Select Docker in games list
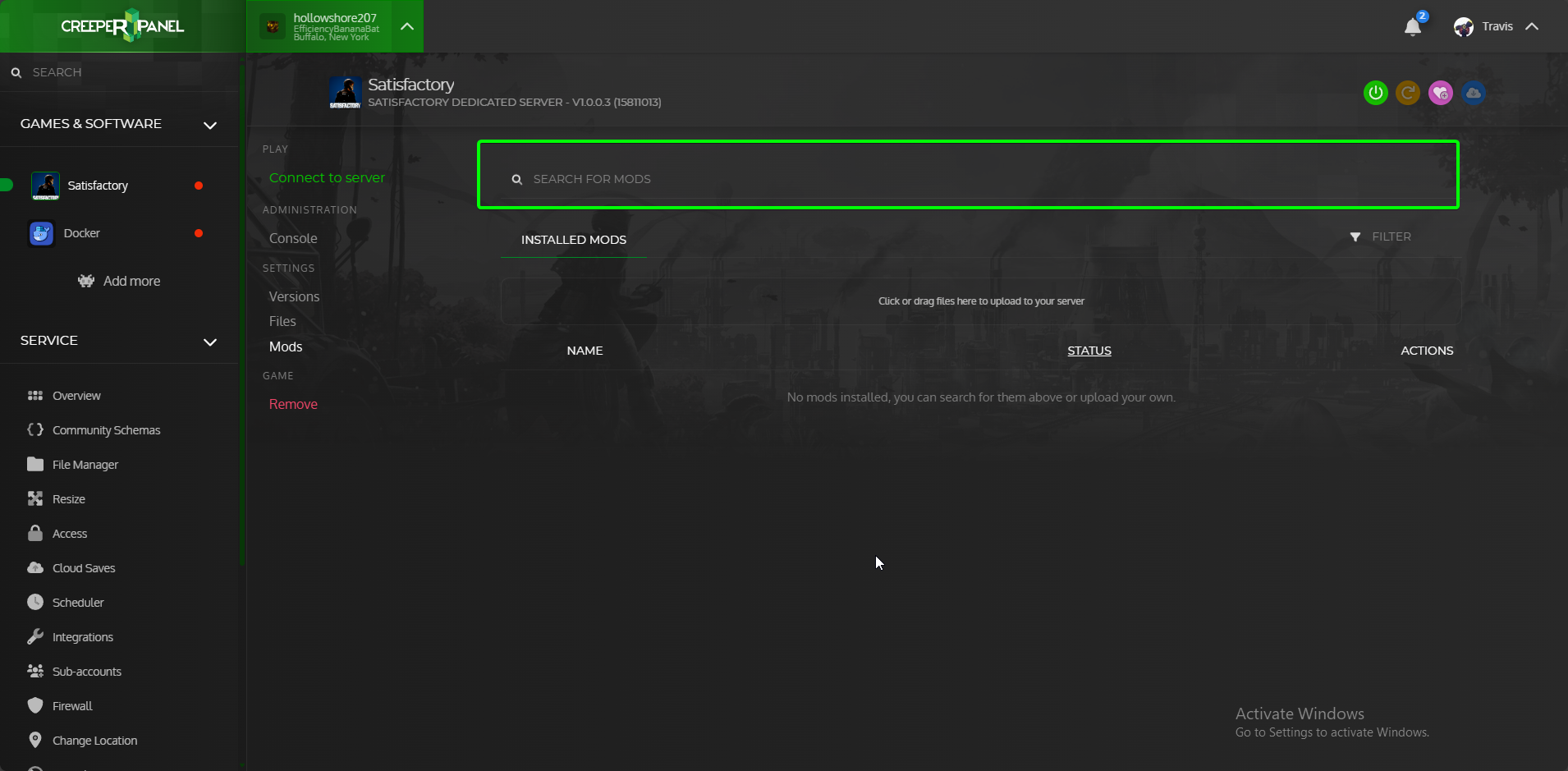Viewport: 1568px width, 771px height. [x=82, y=233]
